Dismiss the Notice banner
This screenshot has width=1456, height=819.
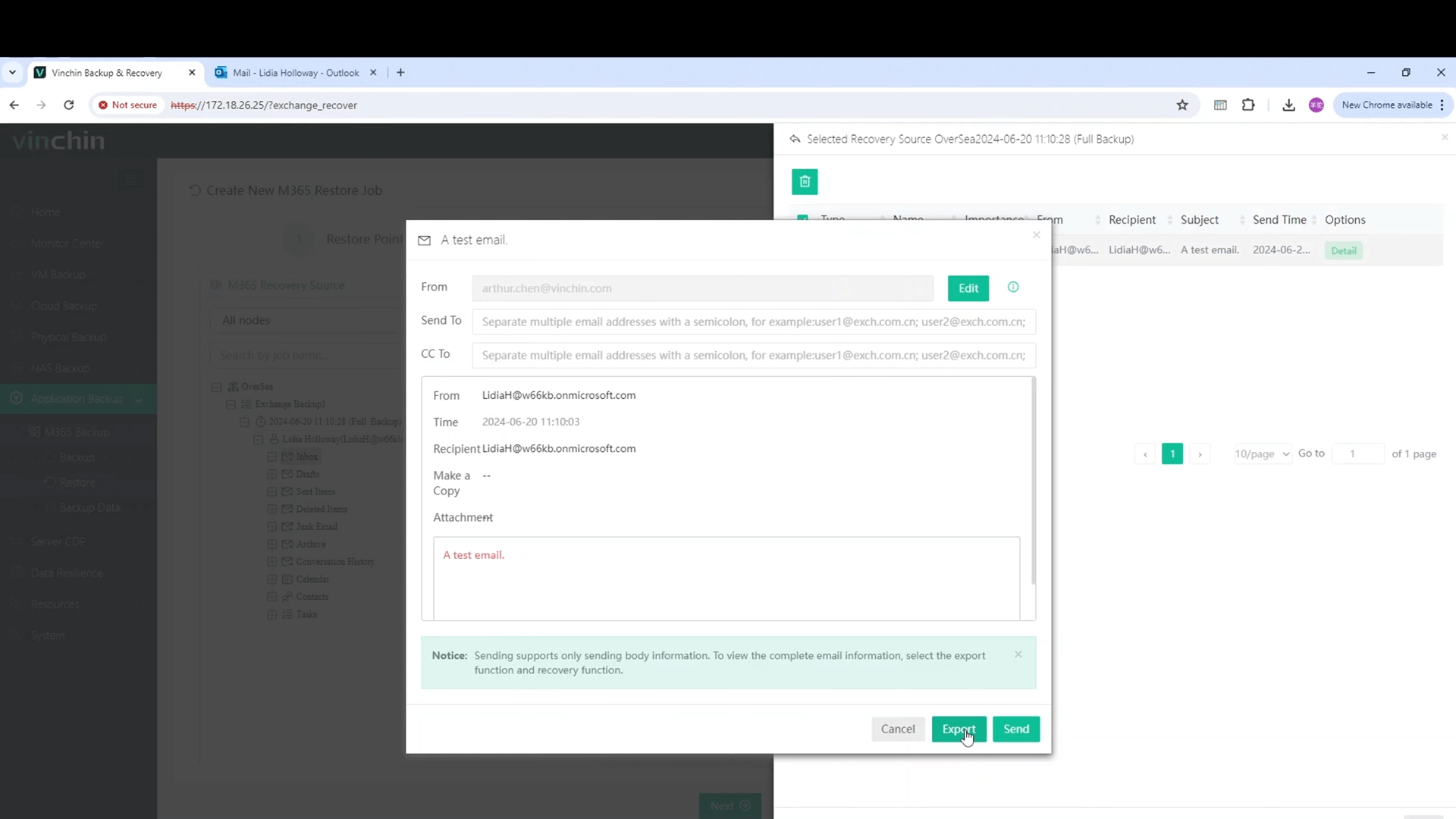[1018, 654]
